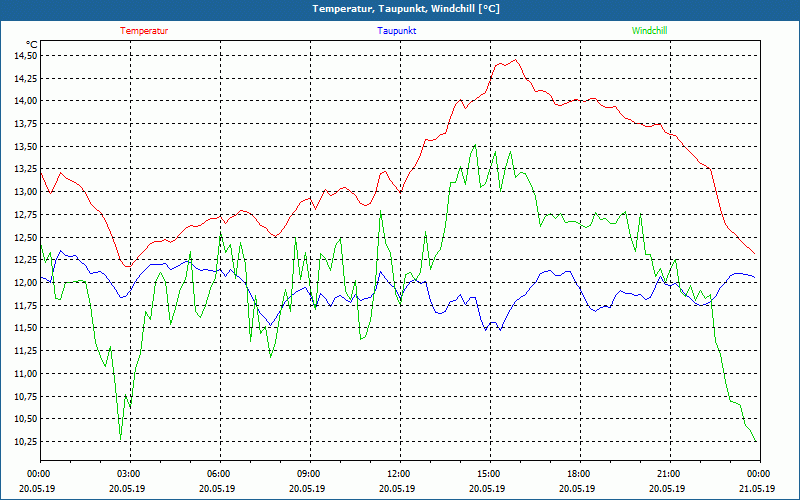Click the 10,50 y-axis value
This screenshot has width=800, height=500.
(x=26, y=419)
